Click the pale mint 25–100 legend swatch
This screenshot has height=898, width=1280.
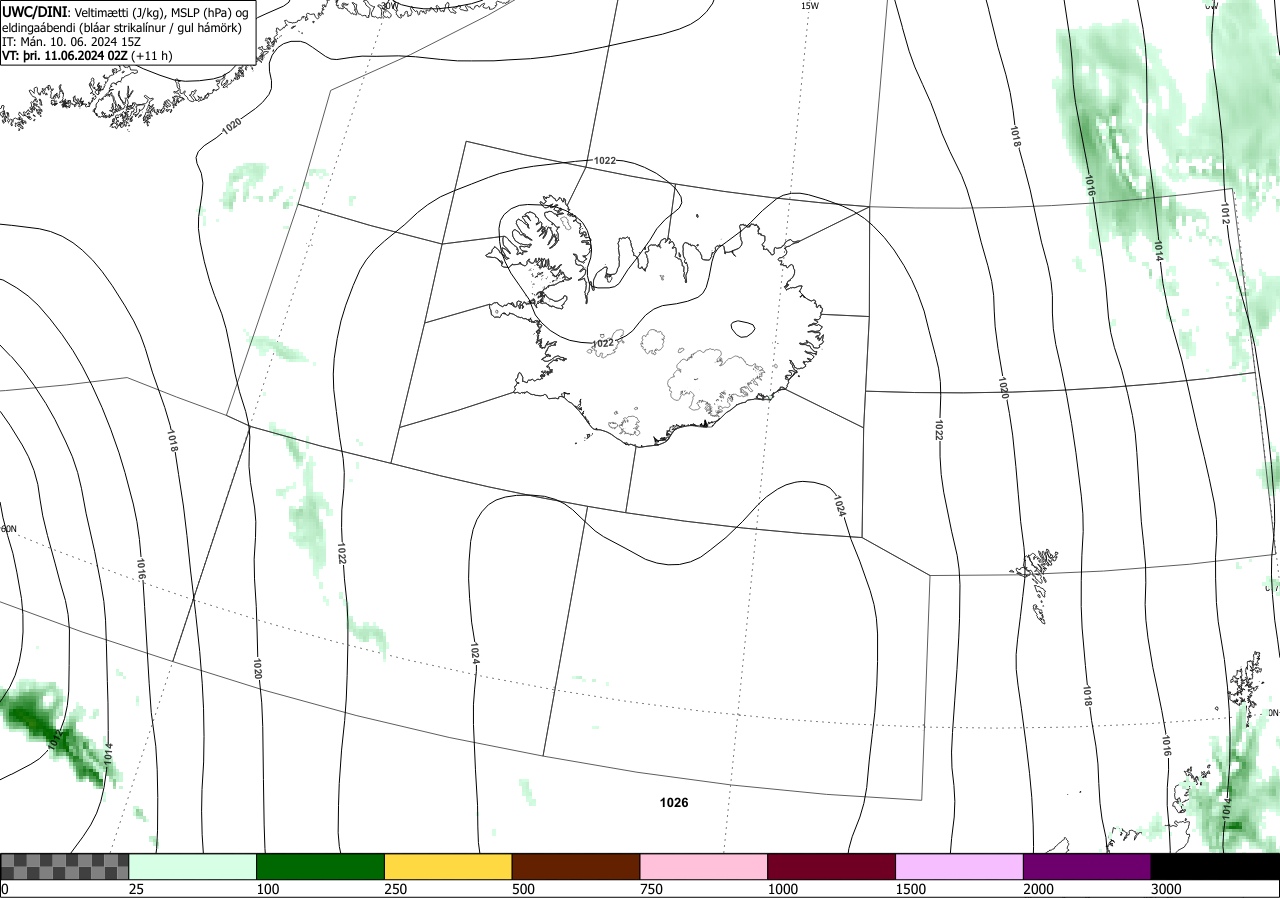tap(193, 866)
